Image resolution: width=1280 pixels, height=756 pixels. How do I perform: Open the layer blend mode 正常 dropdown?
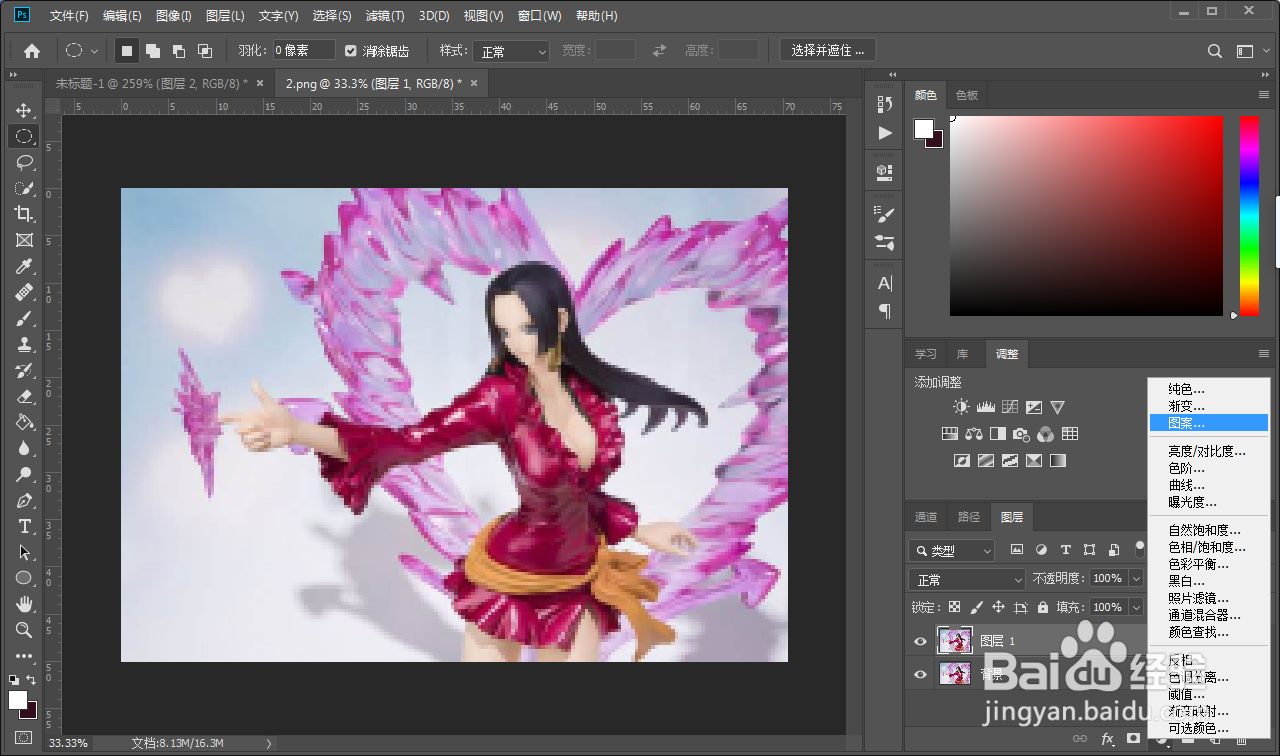pyautogui.click(x=968, y=579)
